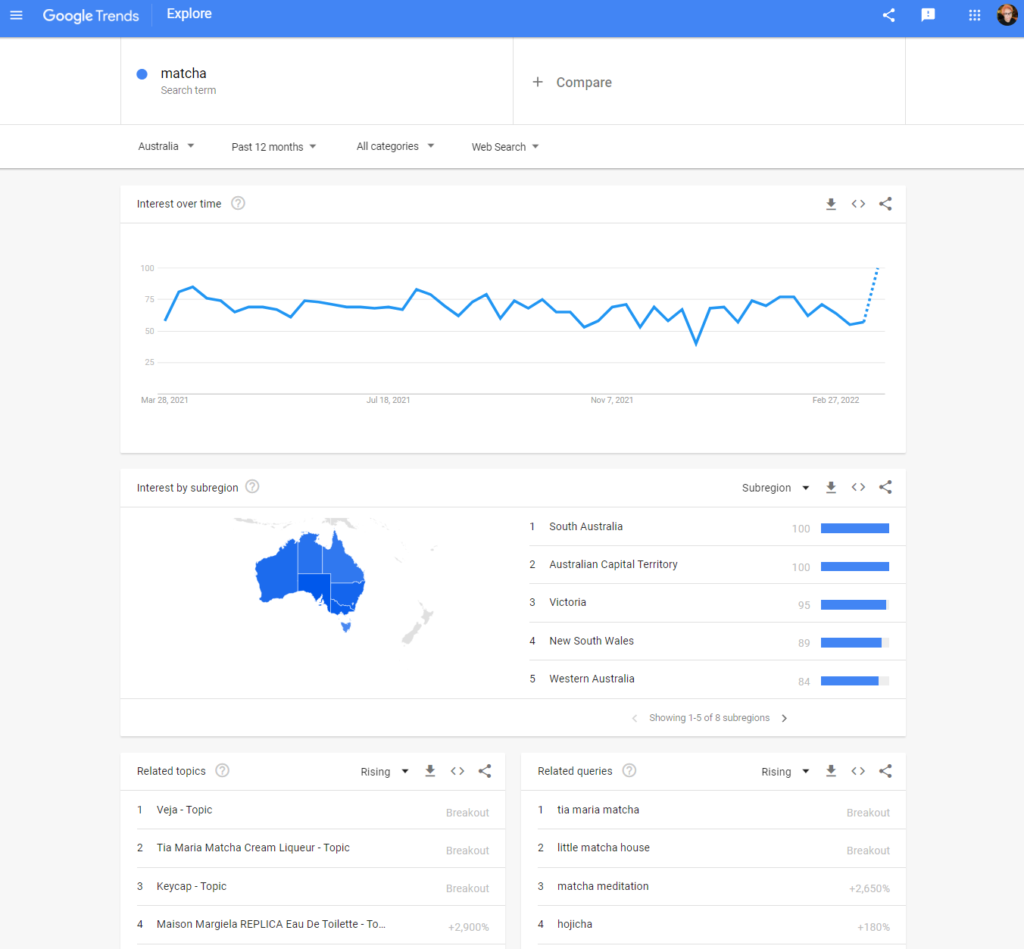
Task: Open the Subregion view dropdown
Action: pos(775,488)
